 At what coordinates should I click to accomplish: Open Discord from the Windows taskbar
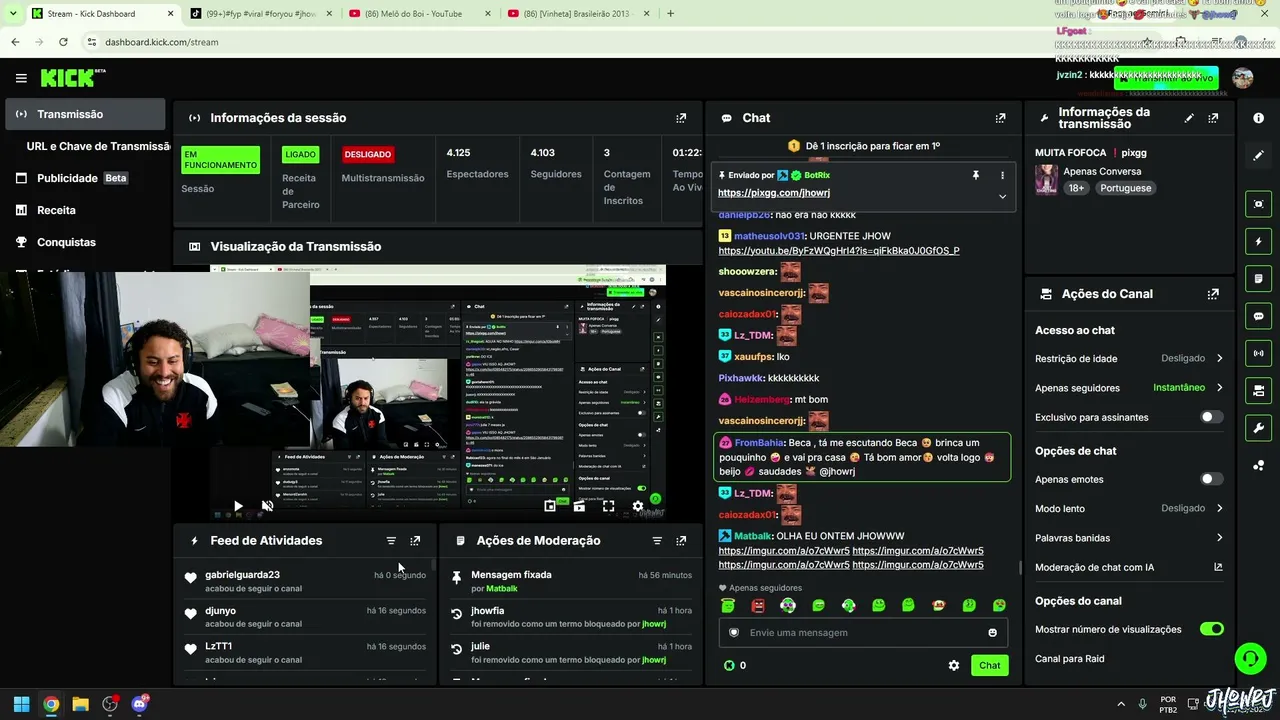click(x=139, y=704)
